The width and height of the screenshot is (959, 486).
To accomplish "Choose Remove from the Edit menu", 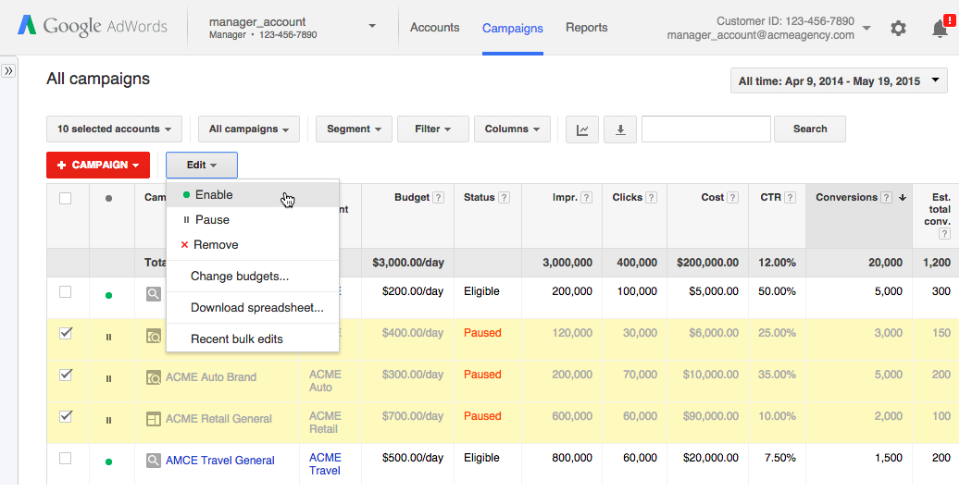I will coord(253,245).
